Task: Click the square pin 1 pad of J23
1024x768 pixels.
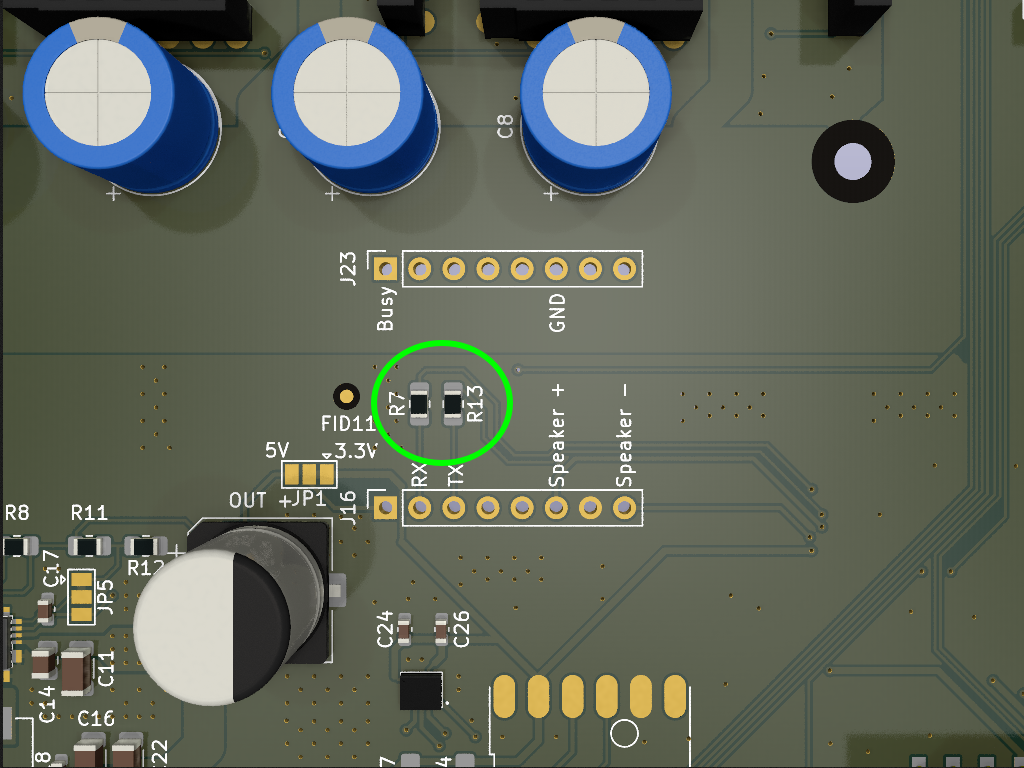Action: coord(386,268)
